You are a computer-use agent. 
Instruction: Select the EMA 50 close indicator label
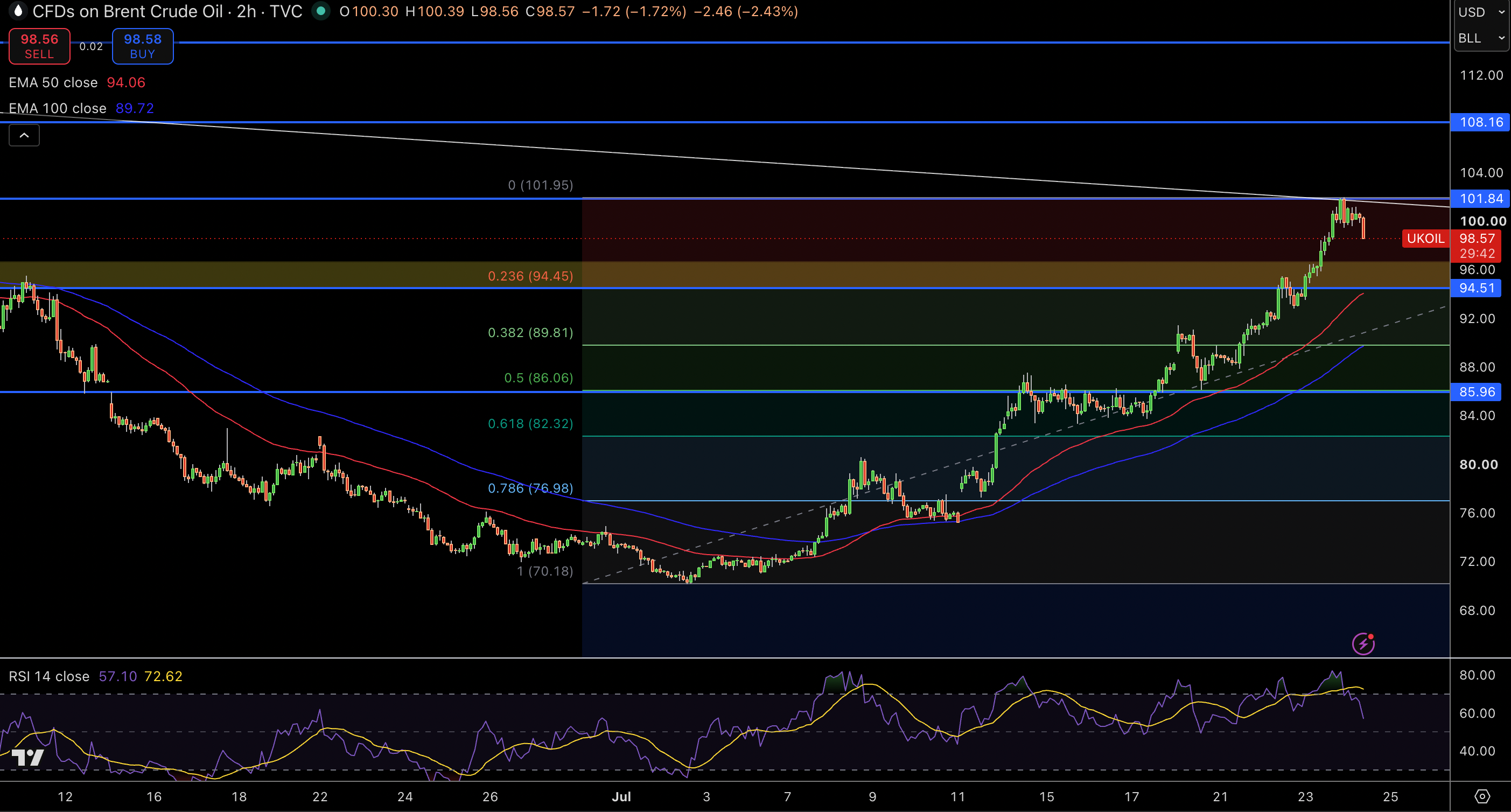53,83
